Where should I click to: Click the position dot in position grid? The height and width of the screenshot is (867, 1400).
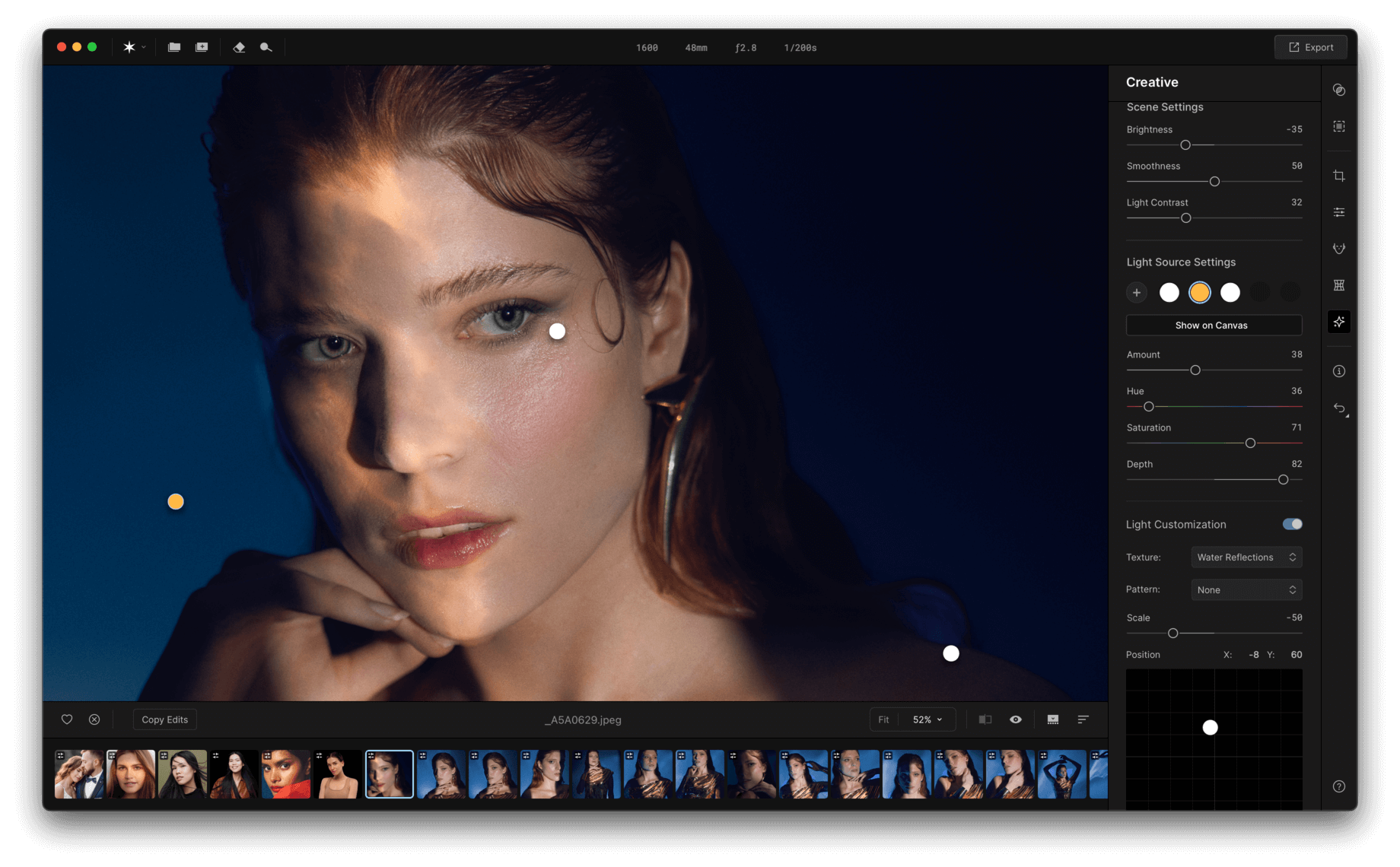1211,728
